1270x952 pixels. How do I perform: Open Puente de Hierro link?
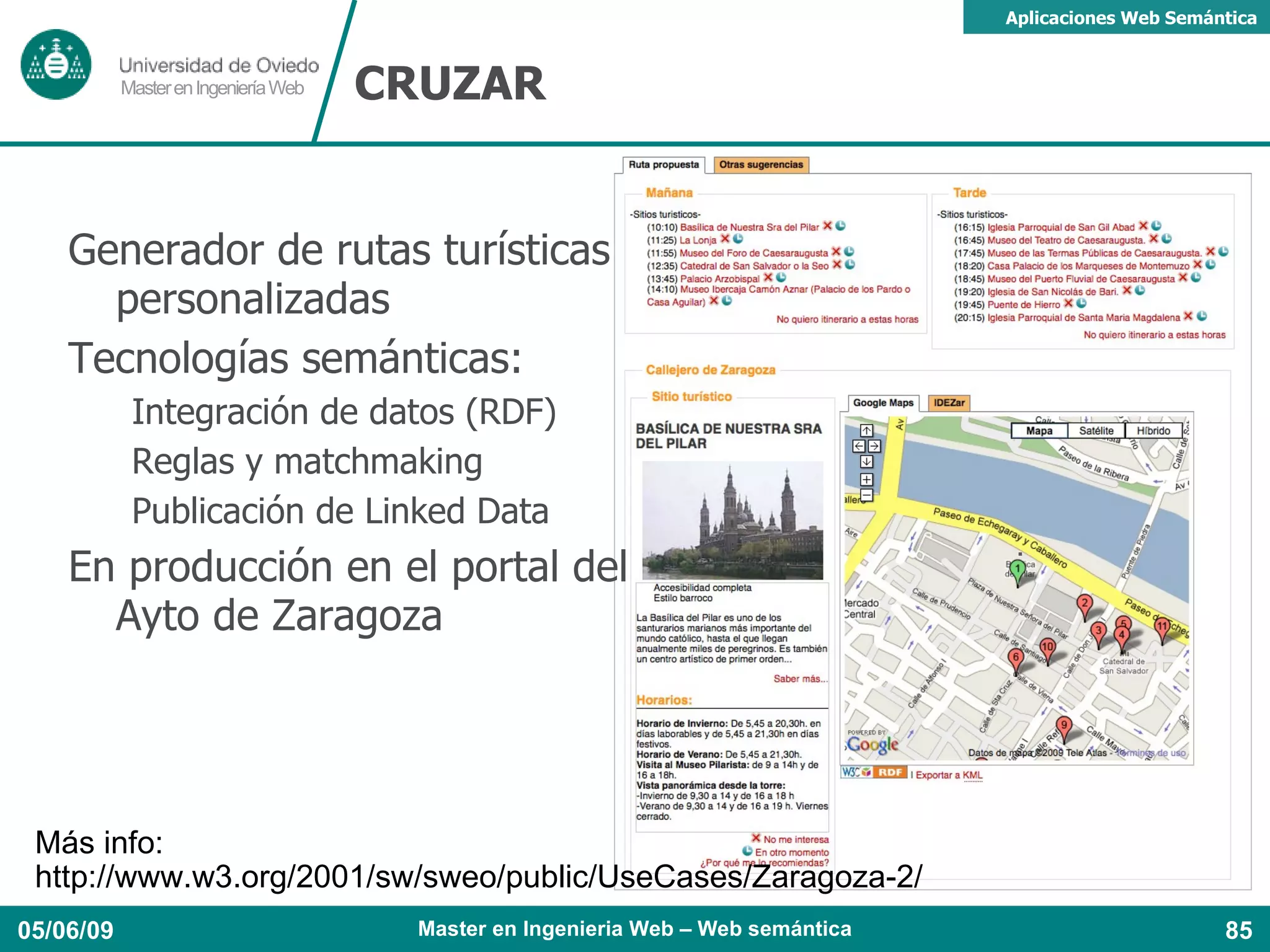tap(1023, 305)
